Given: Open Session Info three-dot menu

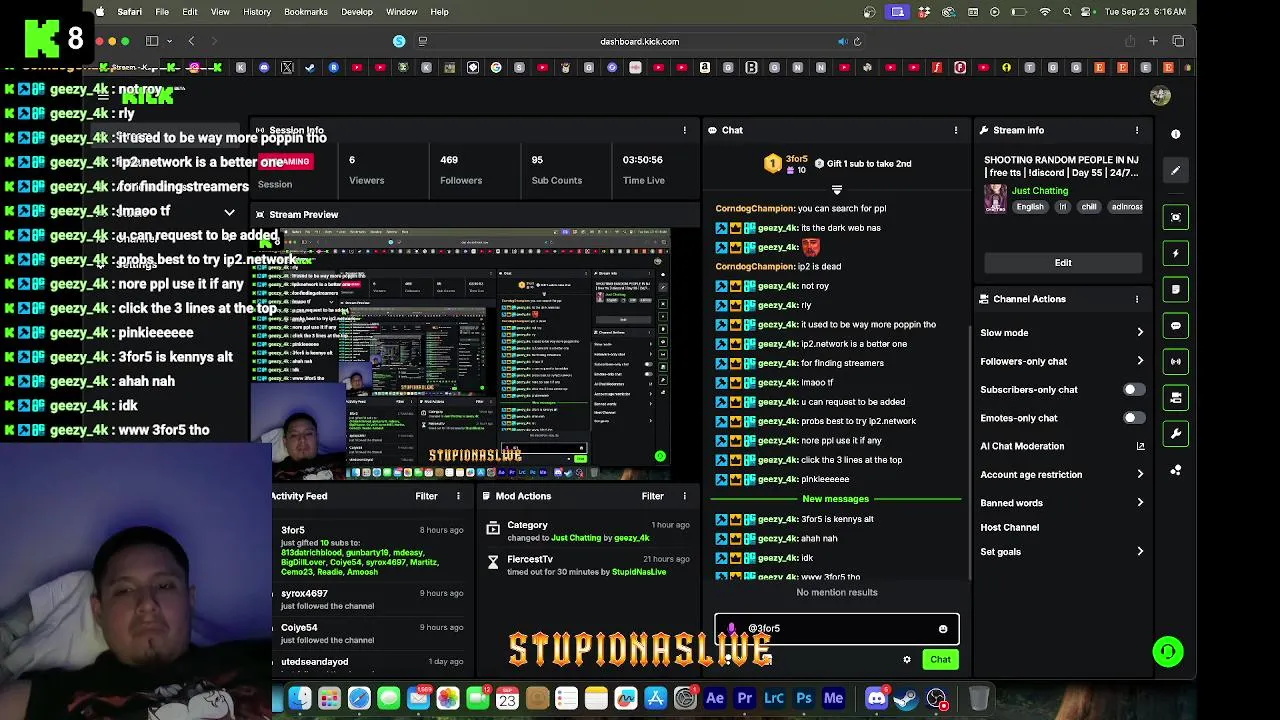Looking at the screenshot, I should 685,130.
